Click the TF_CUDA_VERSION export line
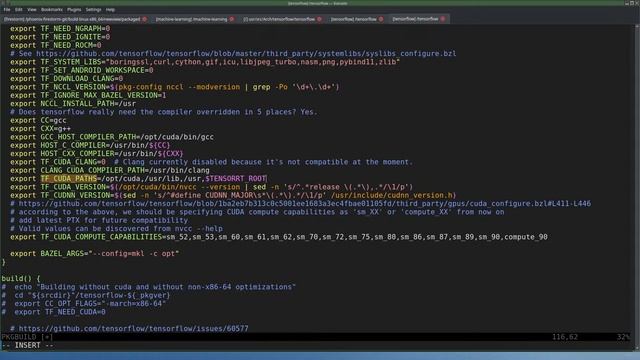The height and width of the screenshot is (360, 640). [x=211, y=187]
